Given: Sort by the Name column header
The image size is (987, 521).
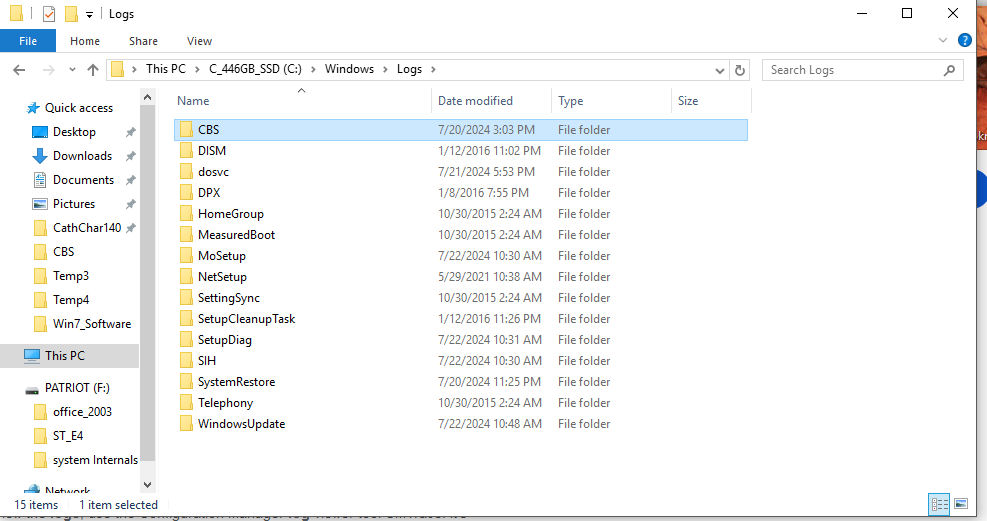Looking at the screenshot, I should tap(193, 101).
